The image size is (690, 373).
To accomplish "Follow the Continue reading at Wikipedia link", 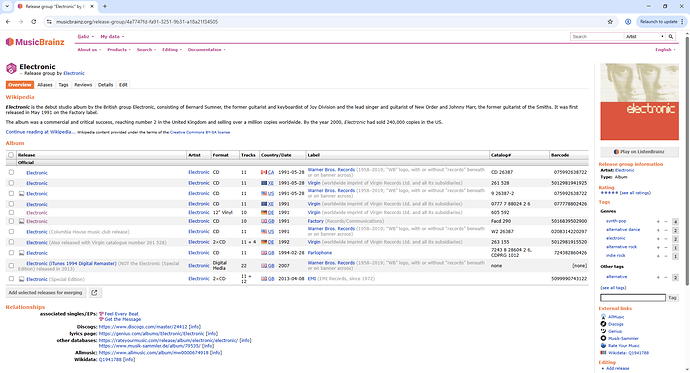I will click(x=40, y=132).
